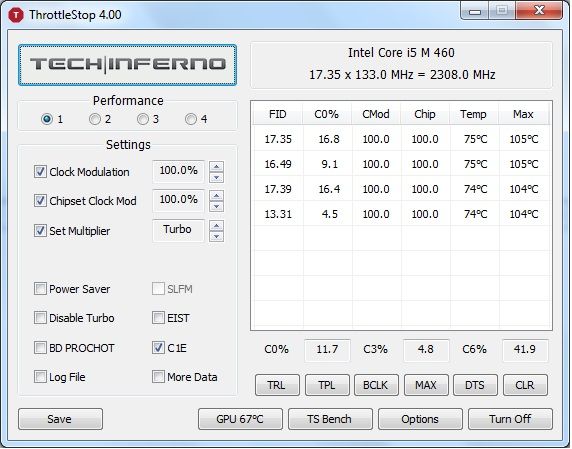
Task: Tick the More Data checkbox
Action: pos(158,376)
